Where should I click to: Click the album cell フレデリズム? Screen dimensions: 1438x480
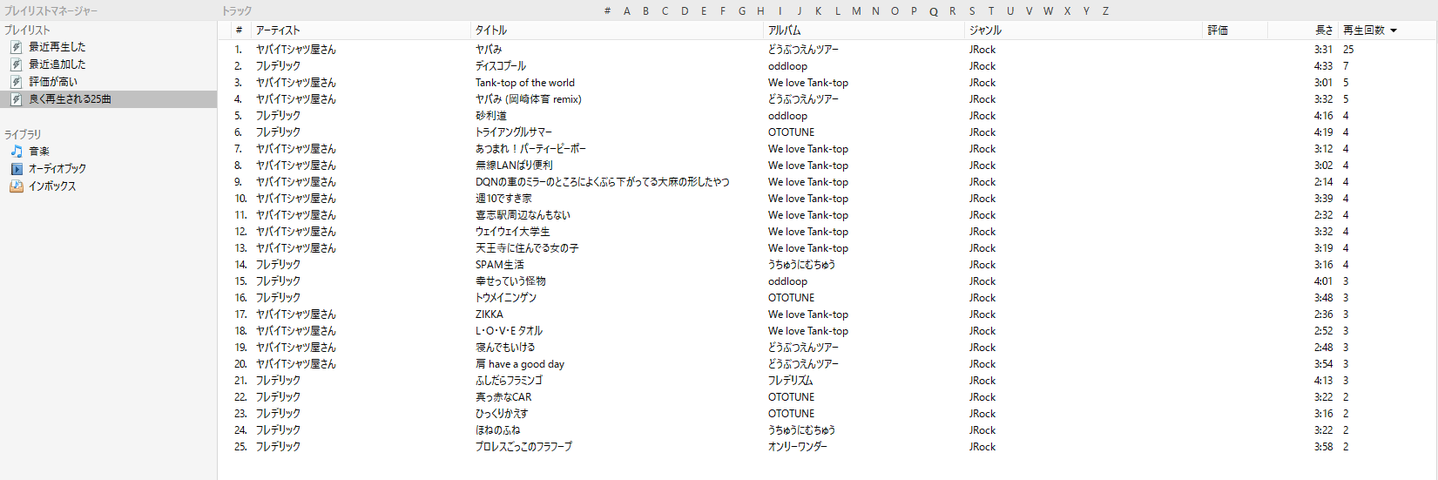tap(790, 381)
